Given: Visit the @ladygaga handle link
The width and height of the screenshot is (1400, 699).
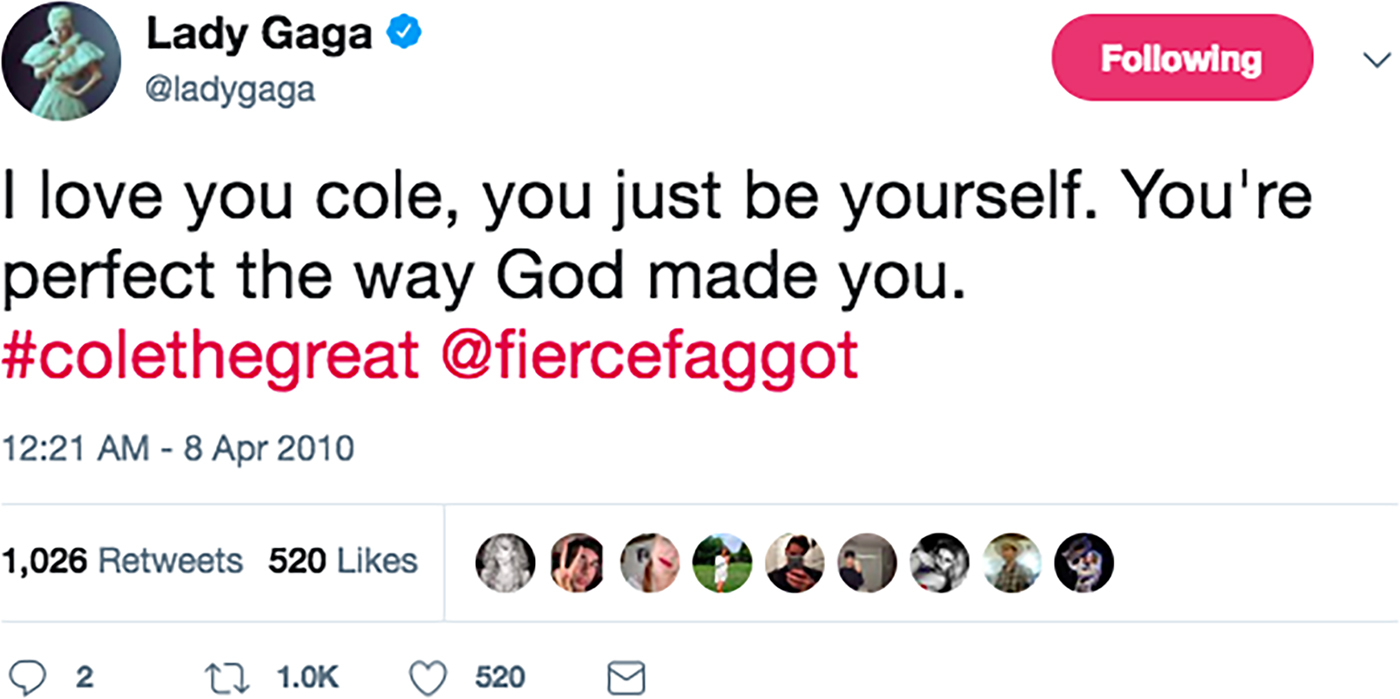Looking at the screenshot, I should 231,90.
